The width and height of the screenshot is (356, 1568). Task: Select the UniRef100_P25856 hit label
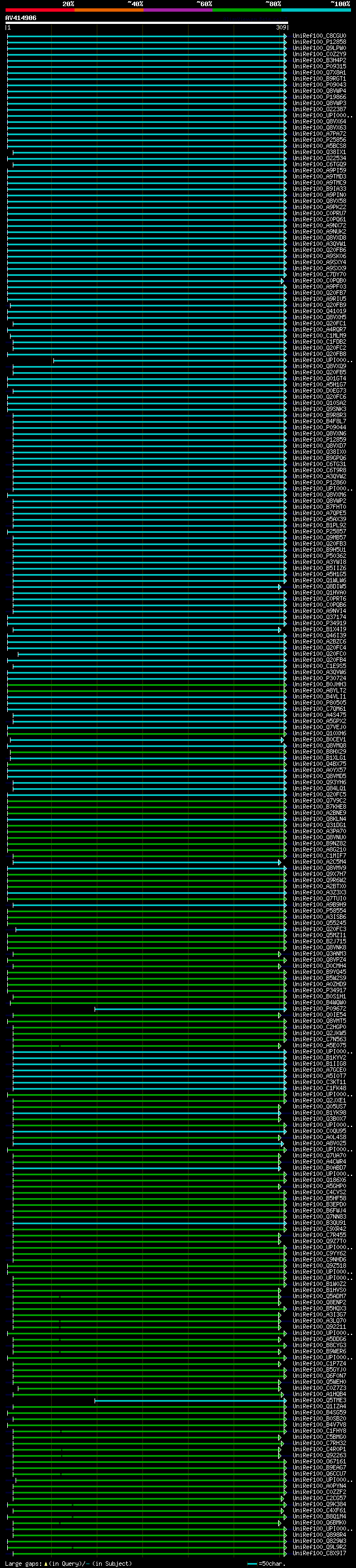coord(319,140)
